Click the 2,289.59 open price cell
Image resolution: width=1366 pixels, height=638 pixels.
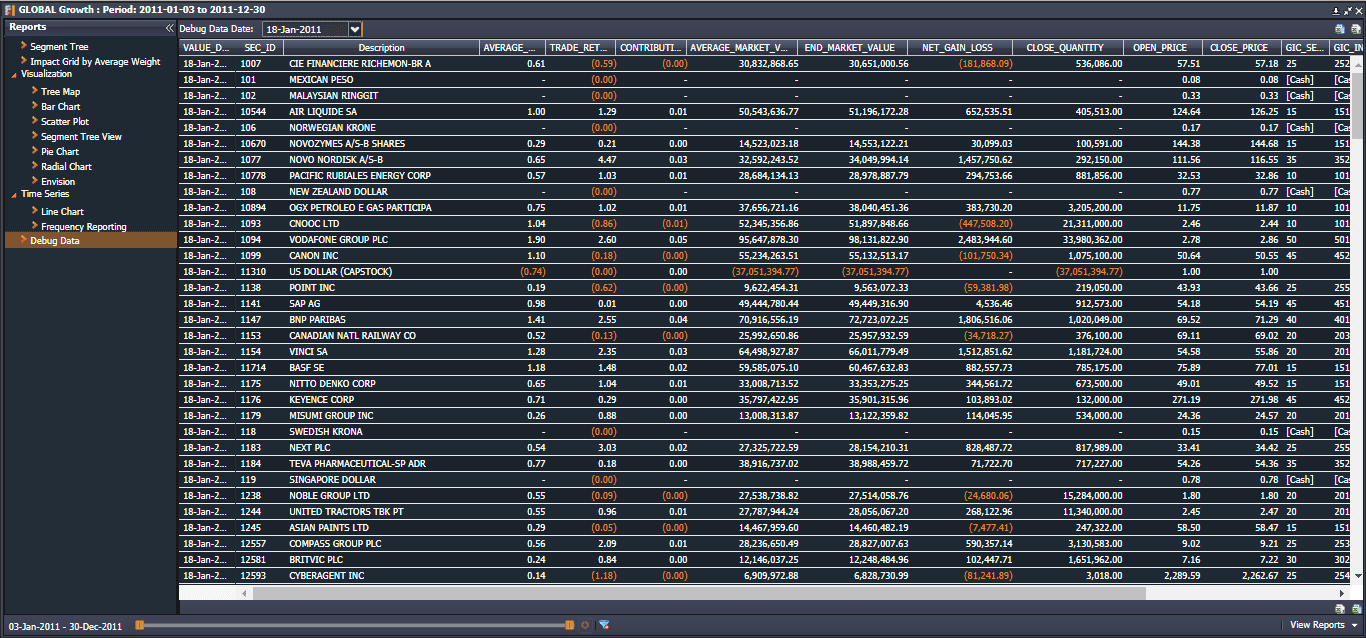tap(1162, 575)
